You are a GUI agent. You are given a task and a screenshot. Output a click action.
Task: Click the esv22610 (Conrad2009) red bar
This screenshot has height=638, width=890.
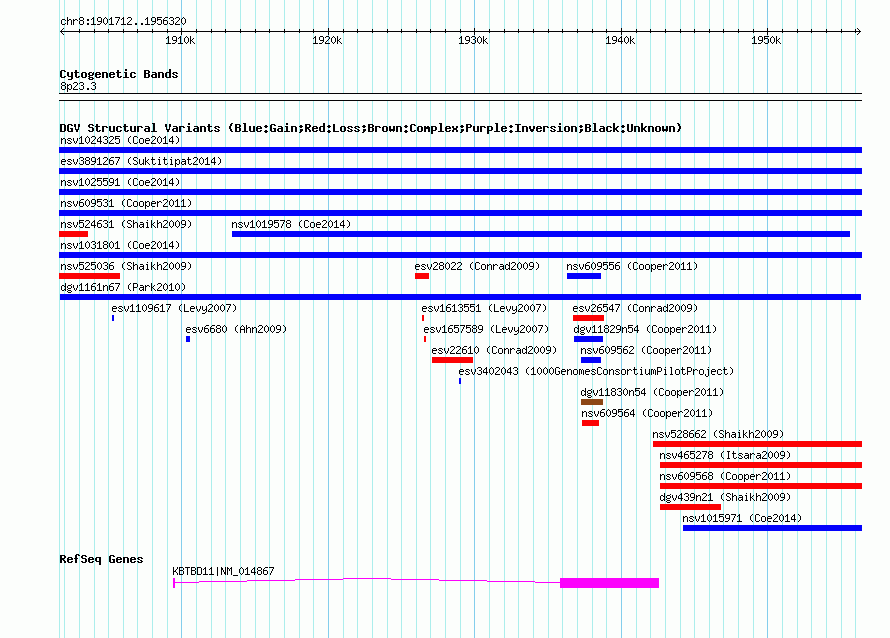click(452, 360)
